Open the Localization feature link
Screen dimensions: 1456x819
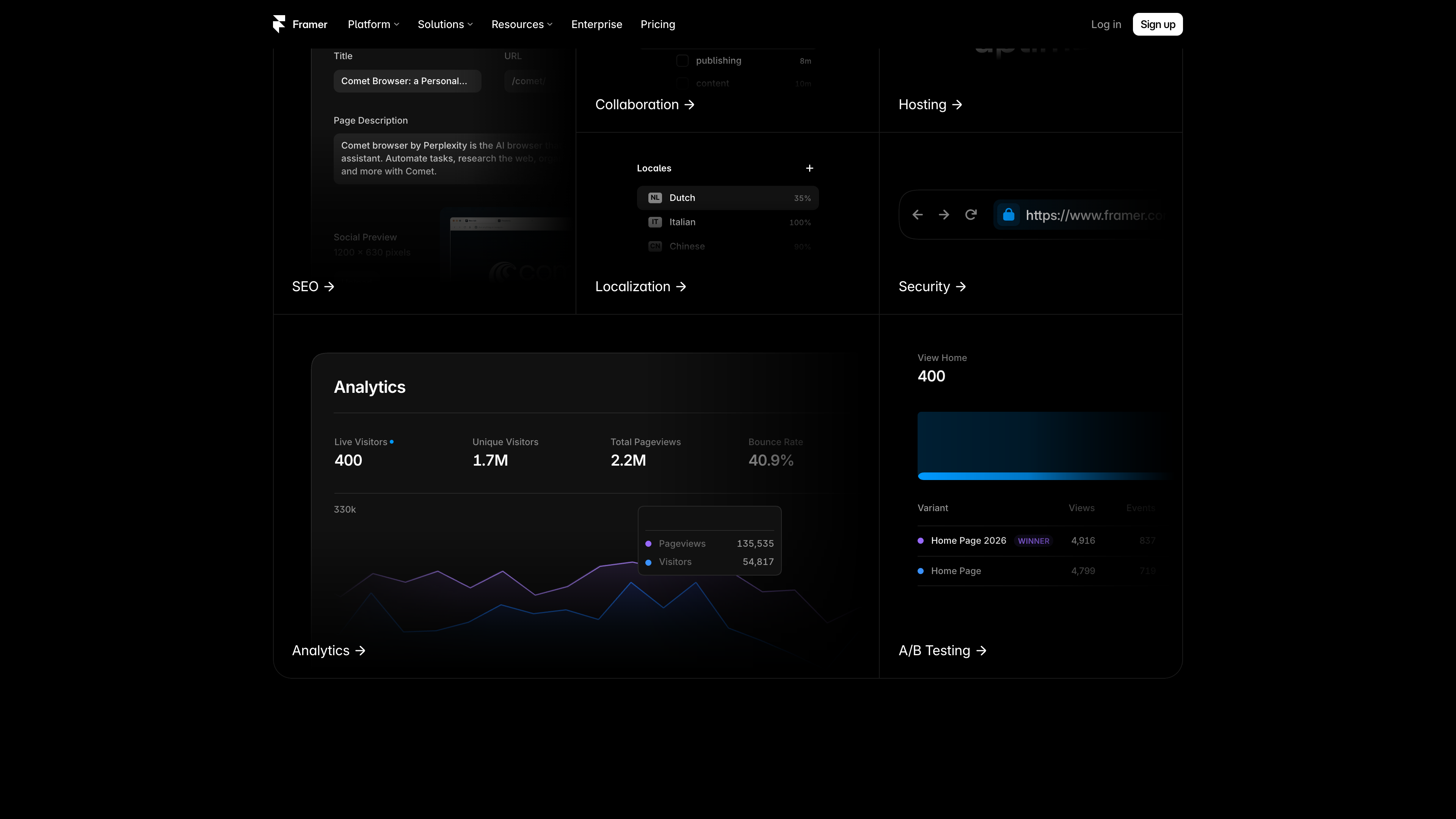pyautogui.click(x=640, y=287)
